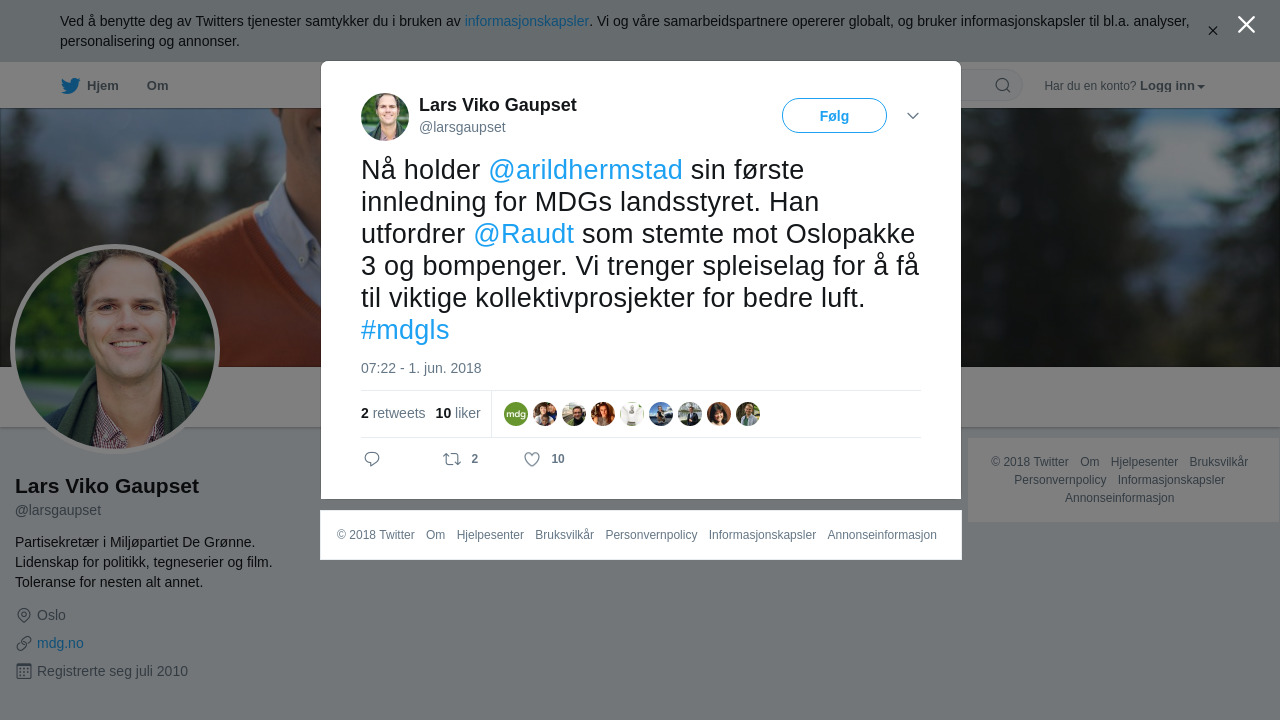This screenshot has height=720, width=1280.
Task: Click the search magnifier icon
Action: pos(1003,85)
